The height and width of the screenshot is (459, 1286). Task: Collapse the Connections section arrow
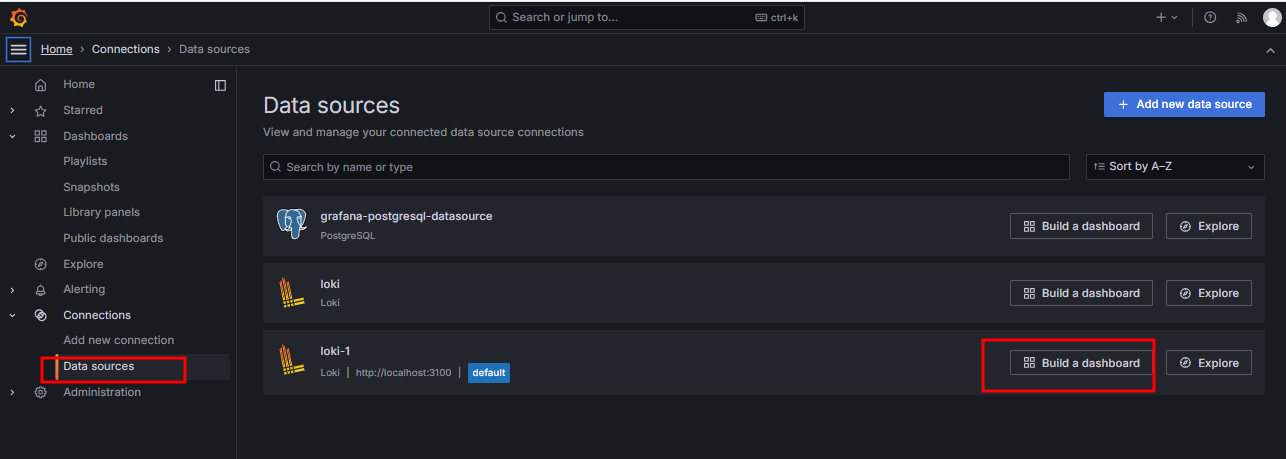point(12,315)
